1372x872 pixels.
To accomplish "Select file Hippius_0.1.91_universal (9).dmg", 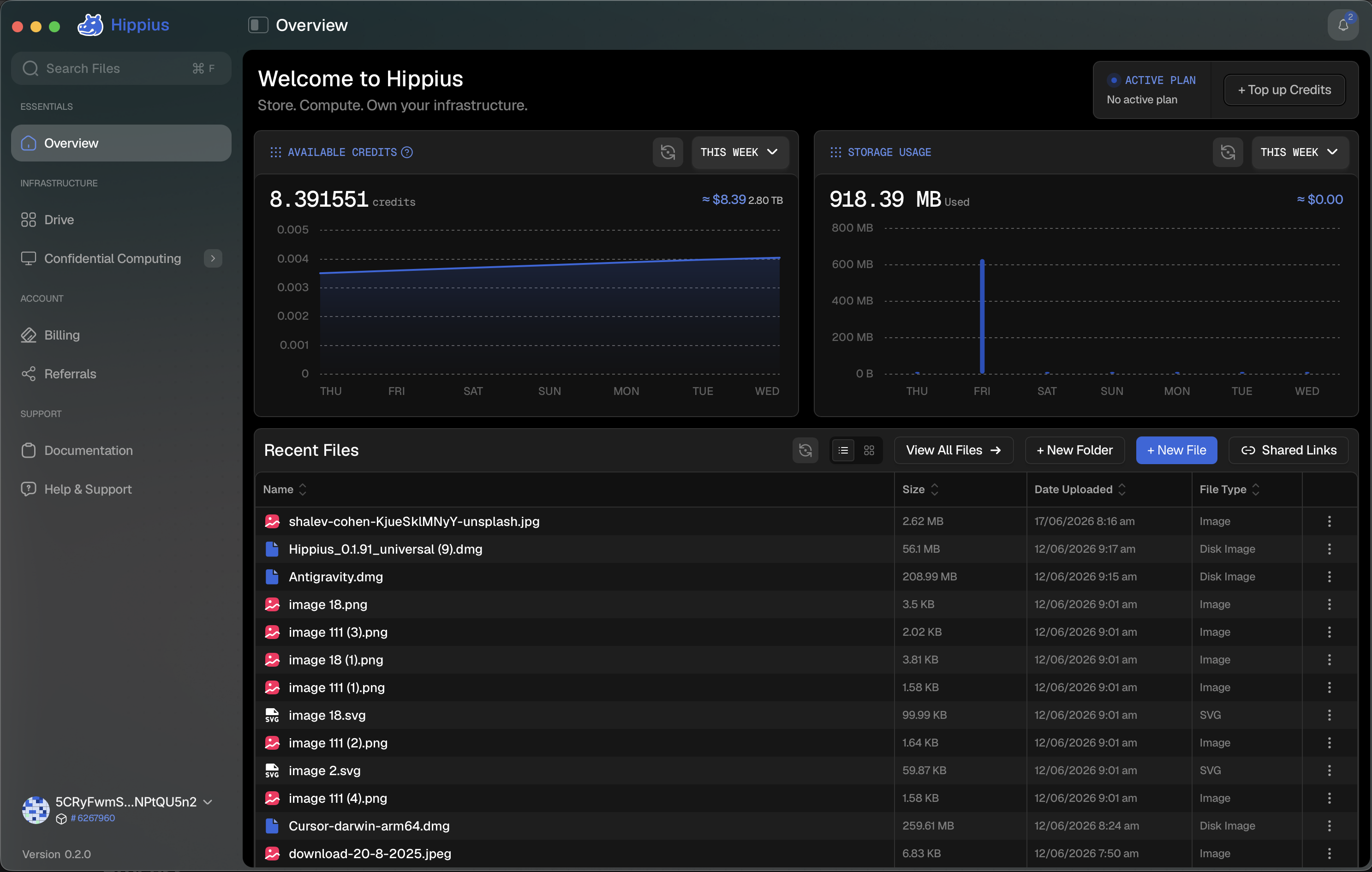I will point(385,549).
